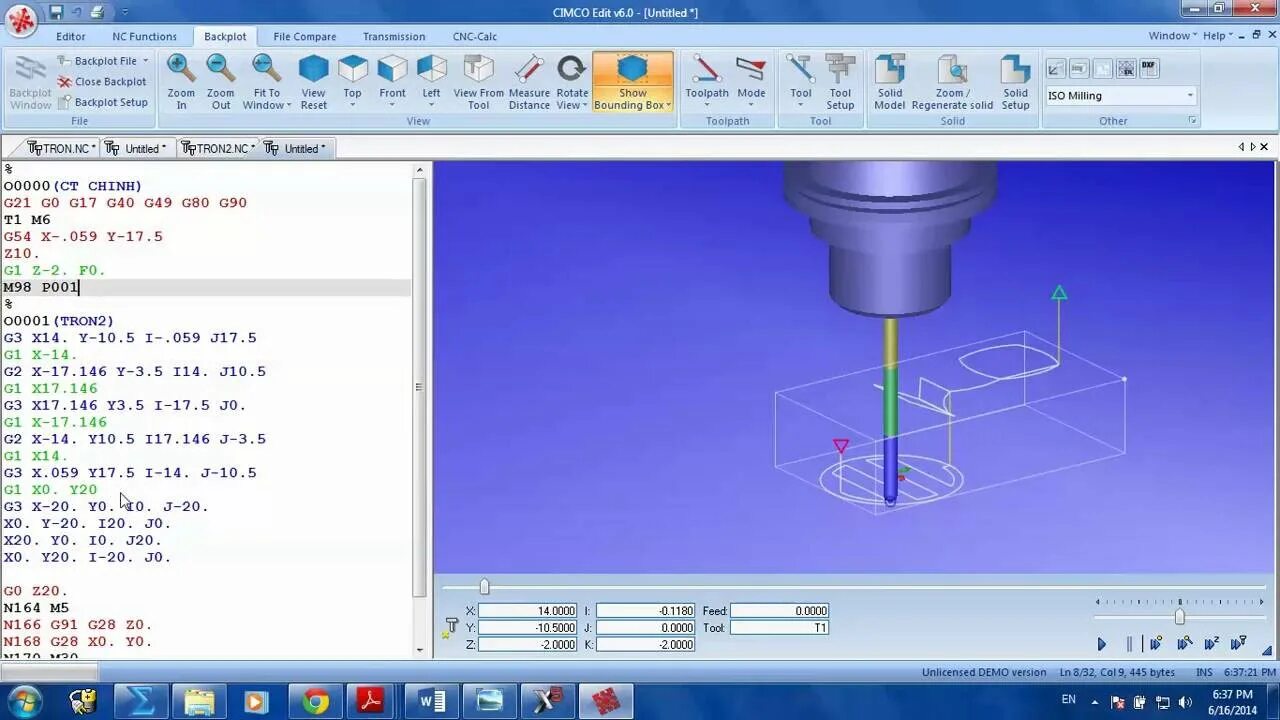The width and height of the screenshot is (1280, 720).
Task: Click the scroll-tabs-left arrow
Action: [x=1241, y=147]
